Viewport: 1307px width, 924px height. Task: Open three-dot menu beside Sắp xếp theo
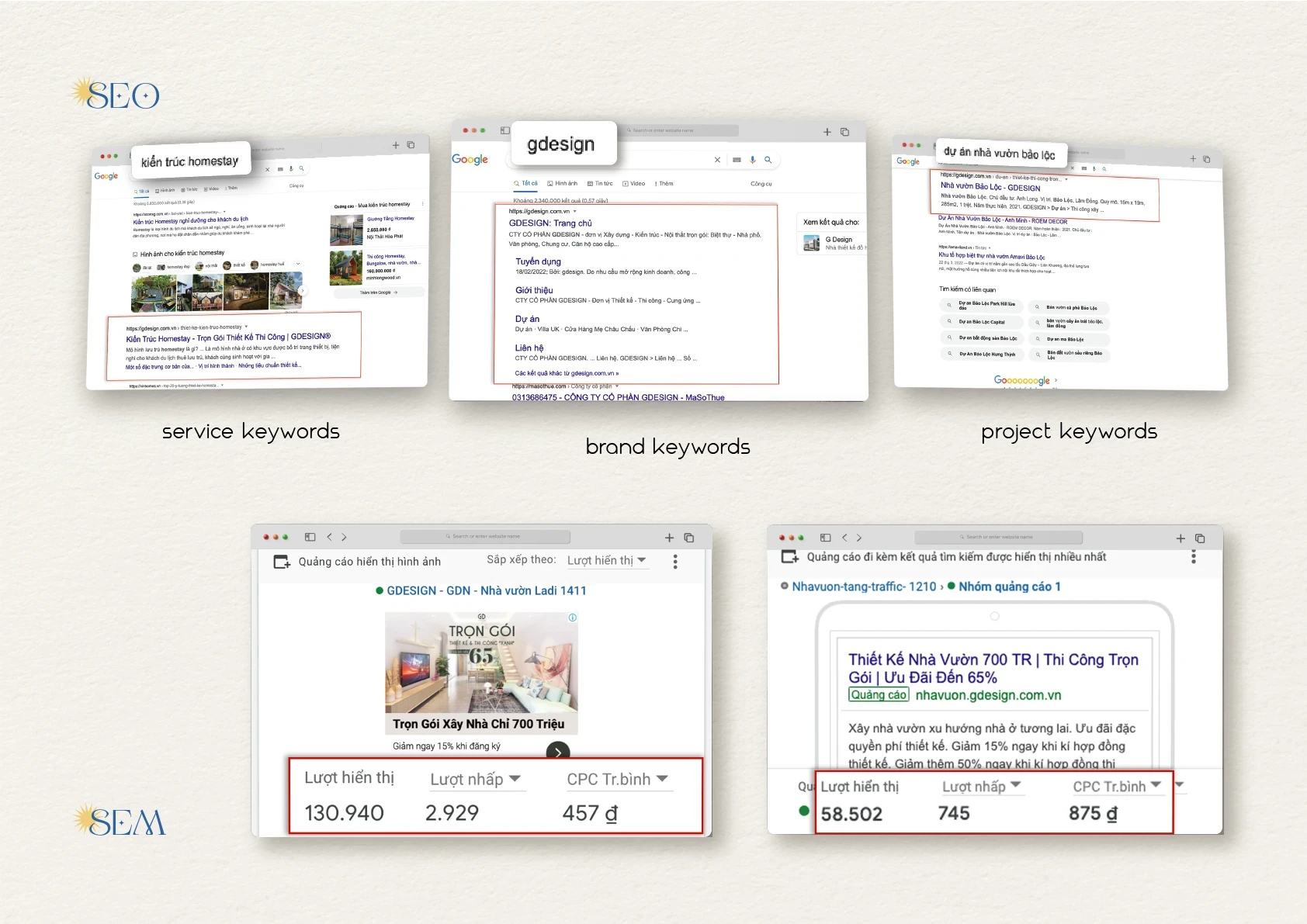675,562
